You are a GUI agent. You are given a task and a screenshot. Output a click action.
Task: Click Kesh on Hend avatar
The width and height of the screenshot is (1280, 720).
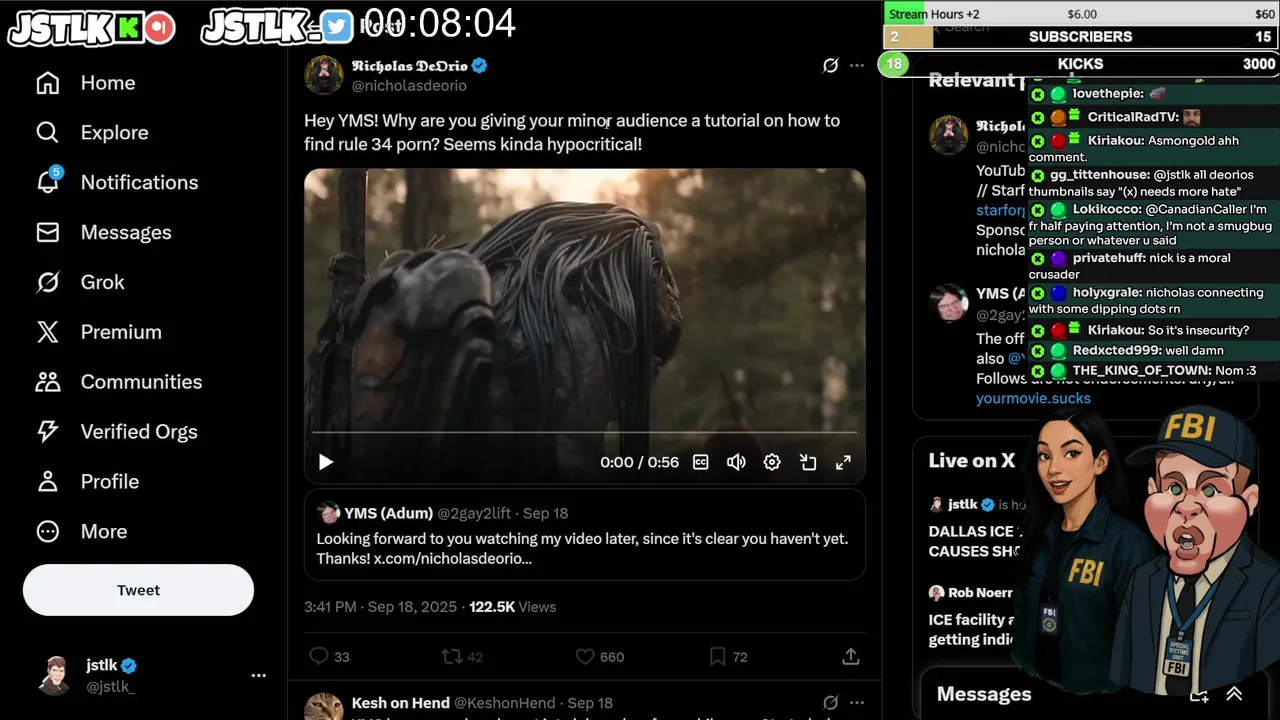[x=323, y=707]
